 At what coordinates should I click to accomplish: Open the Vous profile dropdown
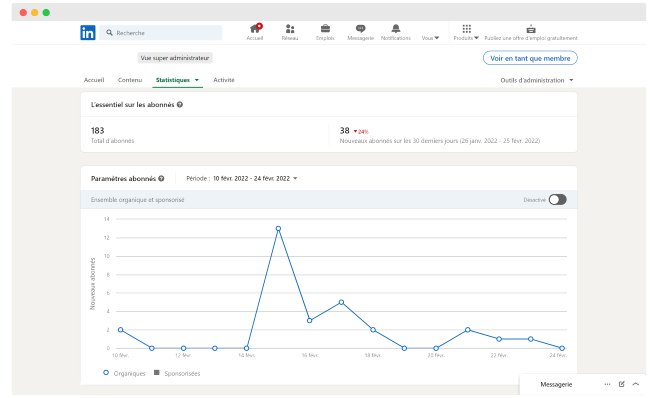pos(430,38)
